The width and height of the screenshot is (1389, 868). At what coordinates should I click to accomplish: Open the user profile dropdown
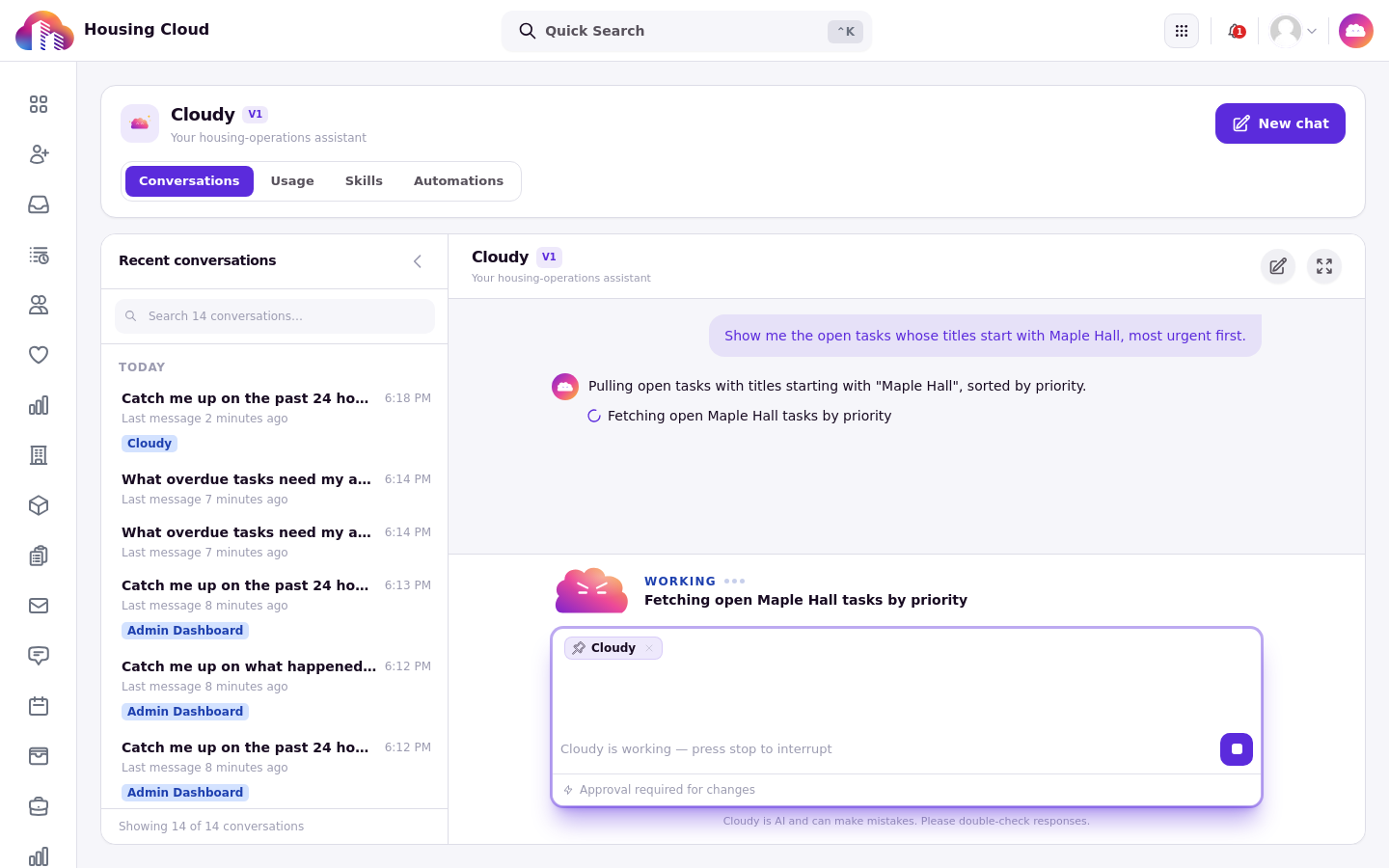coord(1294,31)
